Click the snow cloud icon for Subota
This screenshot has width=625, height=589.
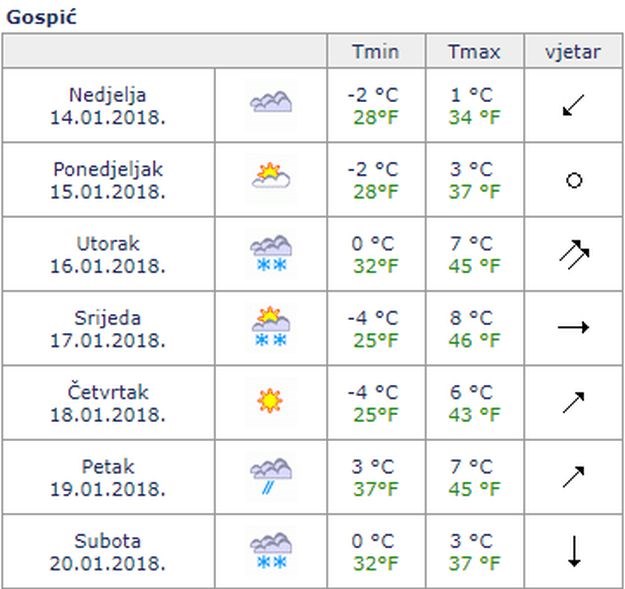(x=271, y=550)
